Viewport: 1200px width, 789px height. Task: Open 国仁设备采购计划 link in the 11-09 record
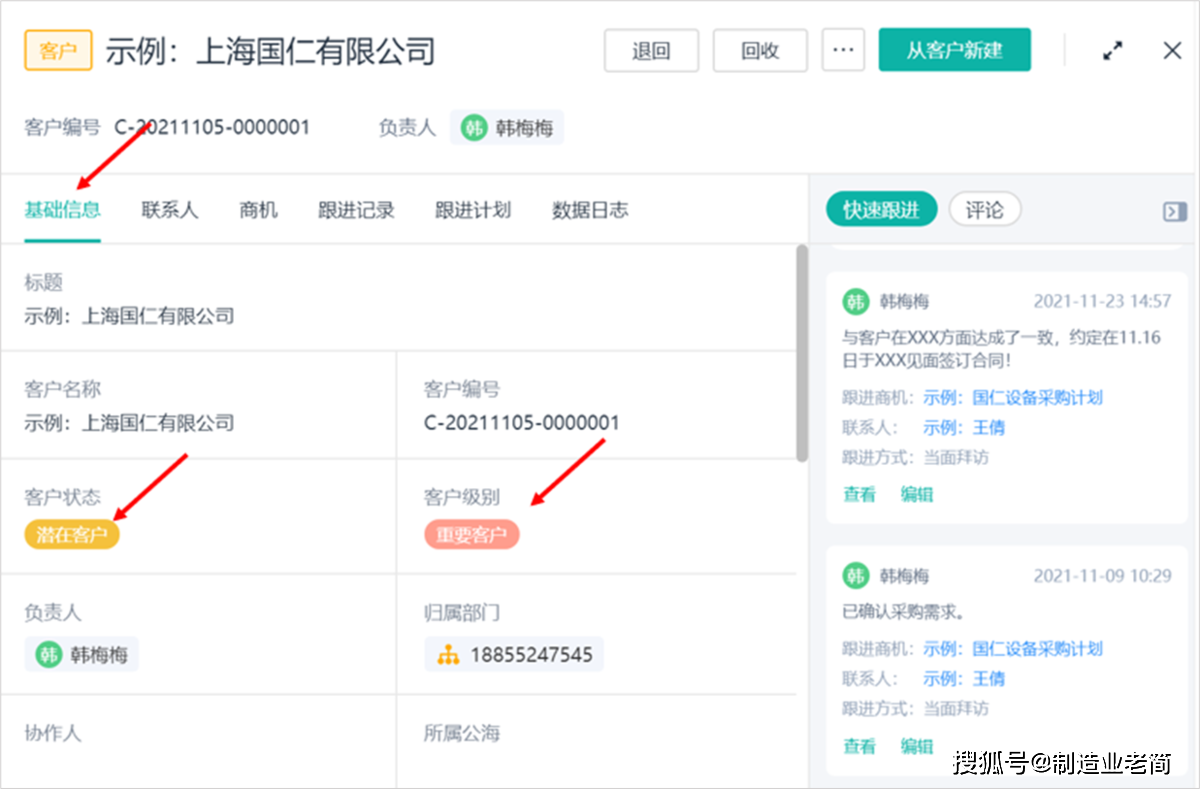click(1013, 649)
